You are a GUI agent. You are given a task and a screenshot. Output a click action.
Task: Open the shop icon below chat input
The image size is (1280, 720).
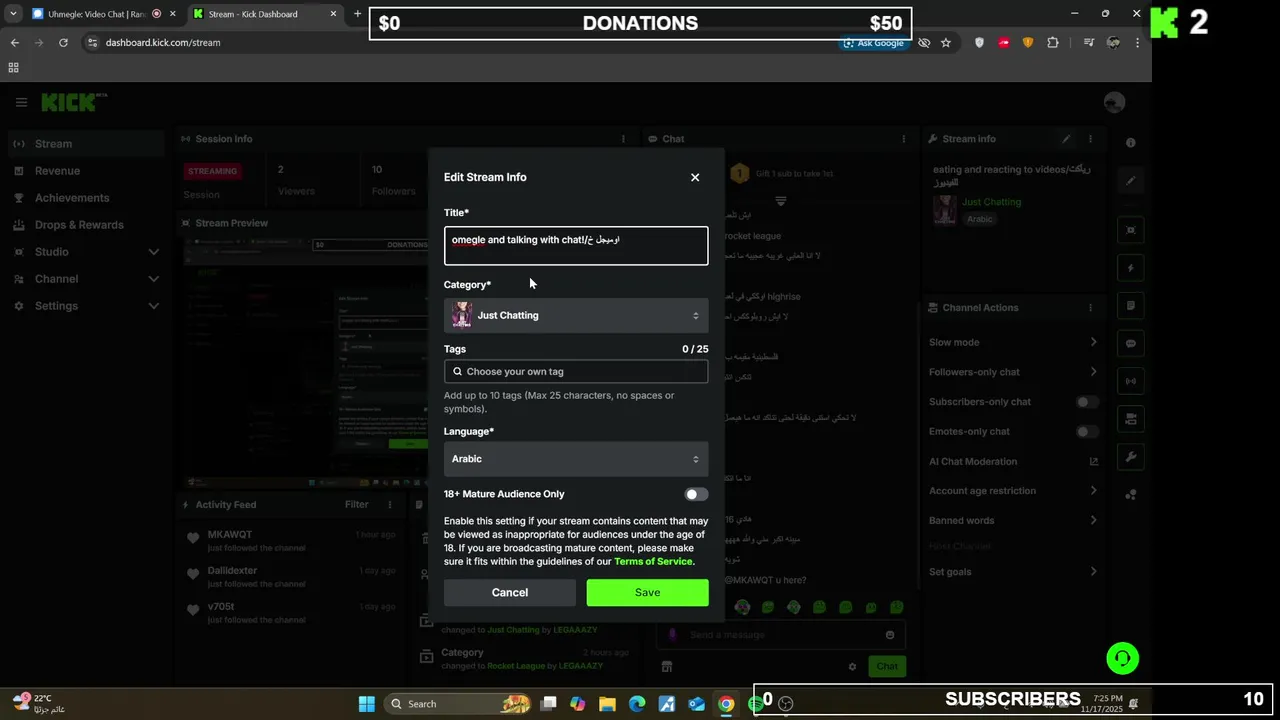pos(667,667)
